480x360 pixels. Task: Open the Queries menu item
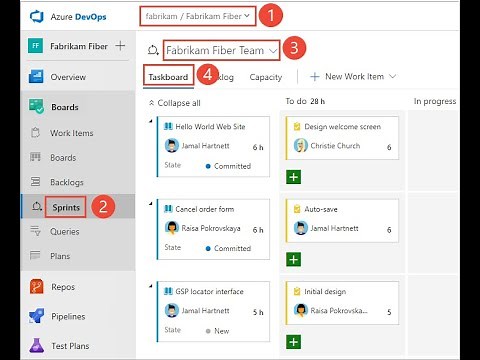click(65, 231)
